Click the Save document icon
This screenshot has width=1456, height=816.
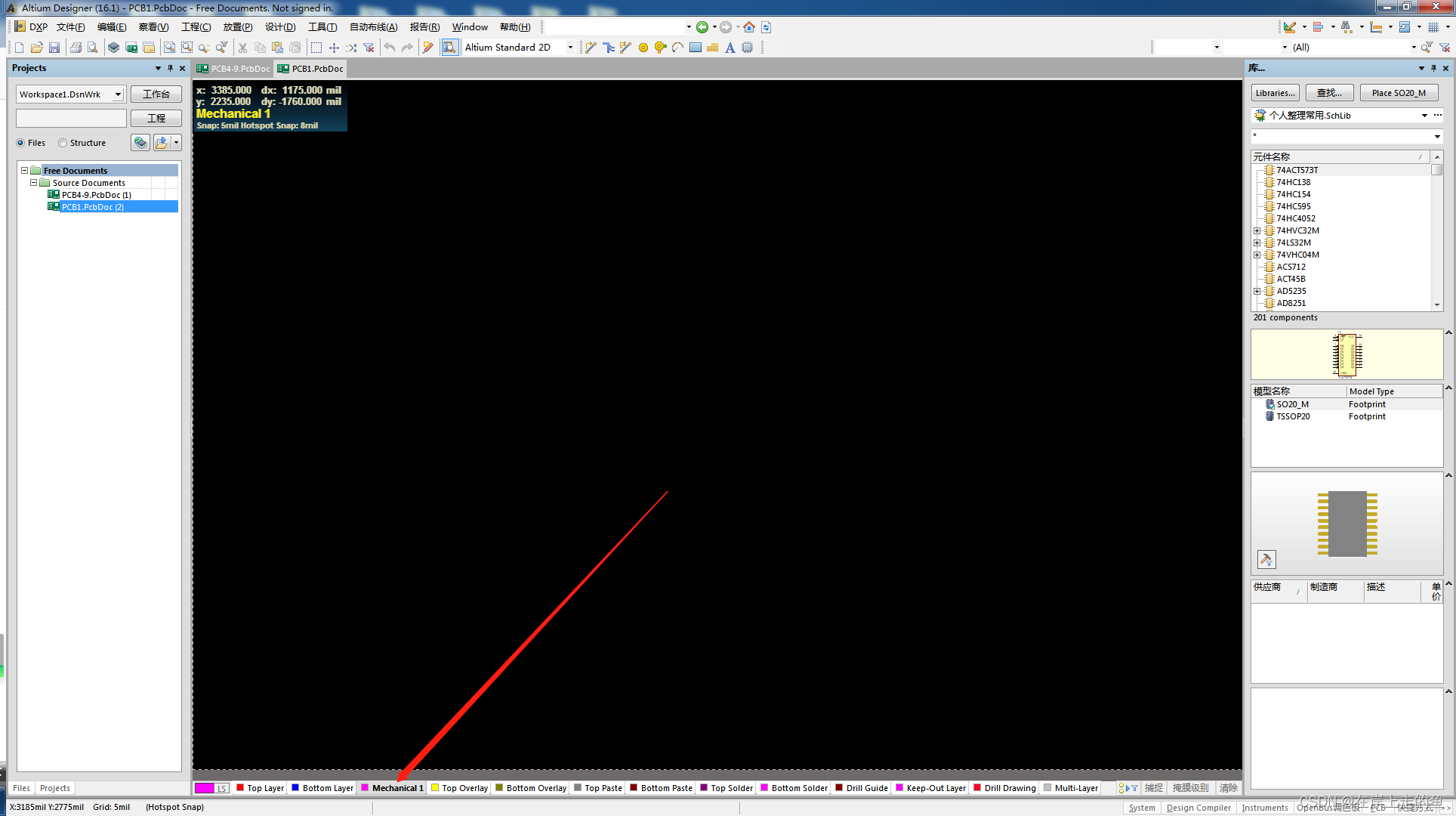[x=54, y=48]
